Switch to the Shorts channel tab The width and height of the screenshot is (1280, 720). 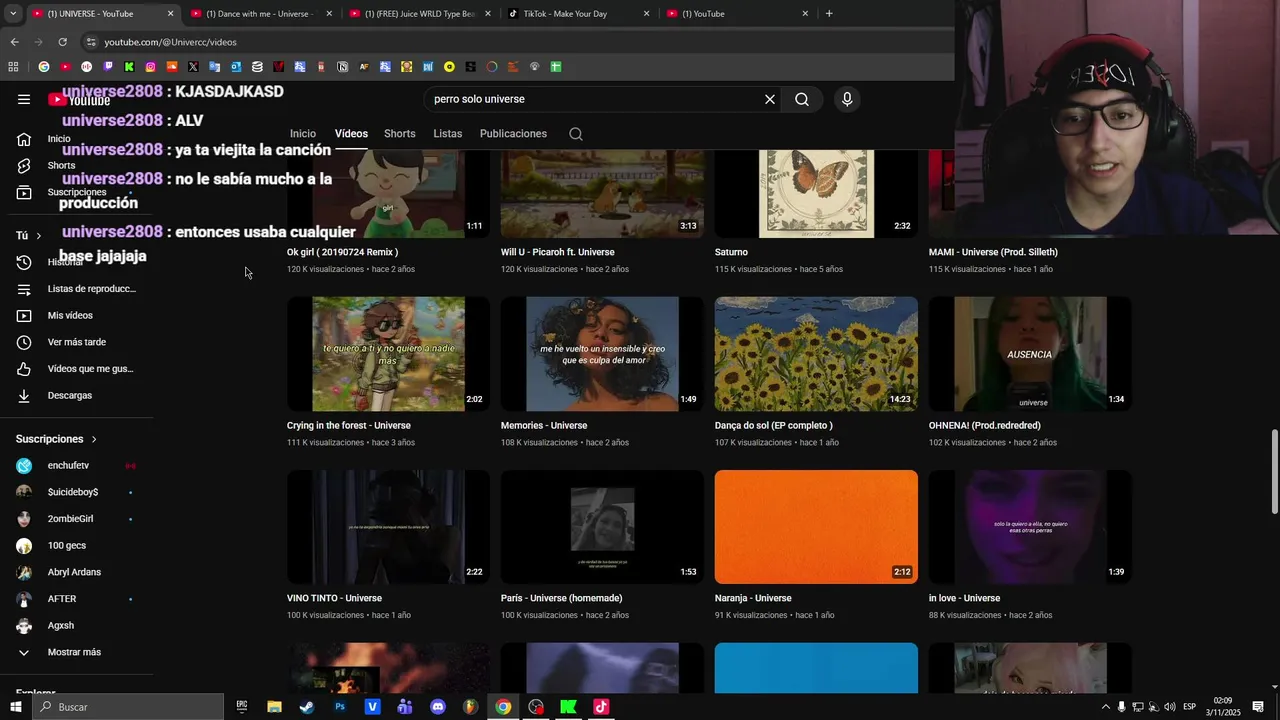coord(400,134)
